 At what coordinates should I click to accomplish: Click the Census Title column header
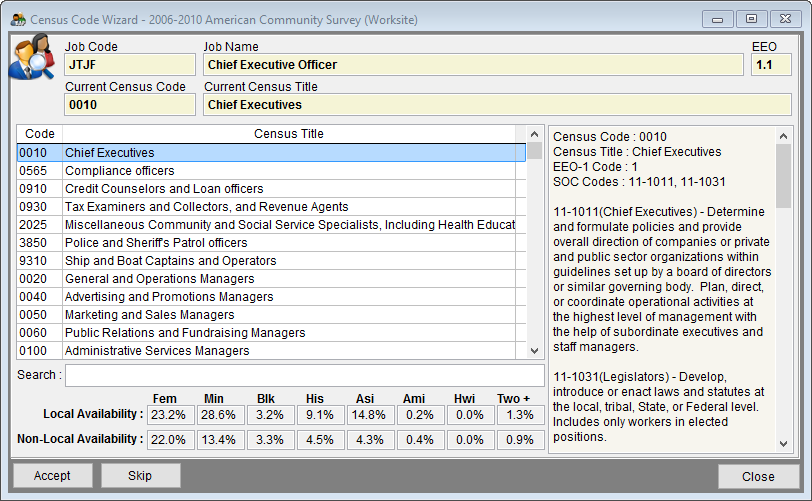click(x=288, y=134)
